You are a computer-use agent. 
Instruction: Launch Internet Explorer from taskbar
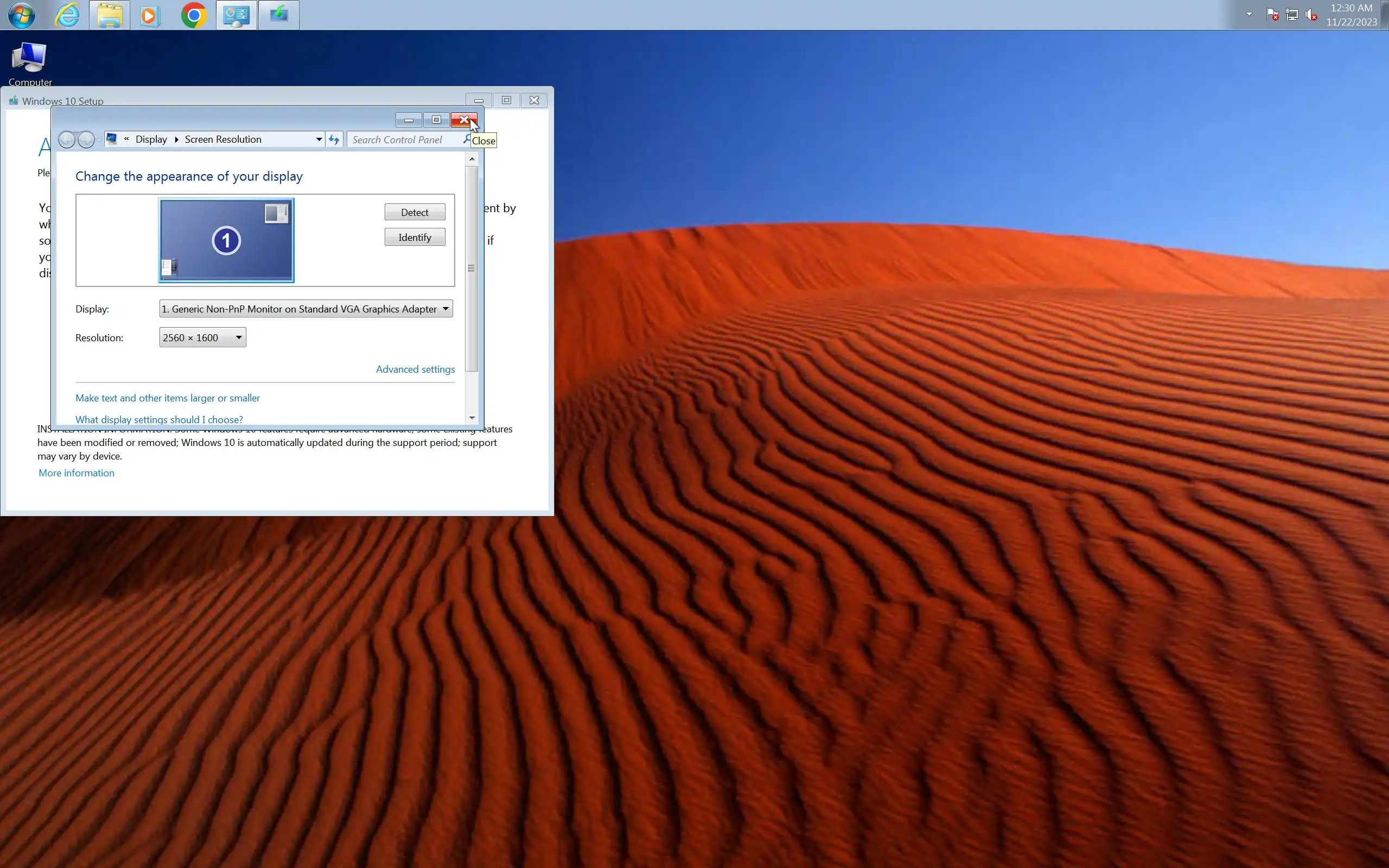67,15
